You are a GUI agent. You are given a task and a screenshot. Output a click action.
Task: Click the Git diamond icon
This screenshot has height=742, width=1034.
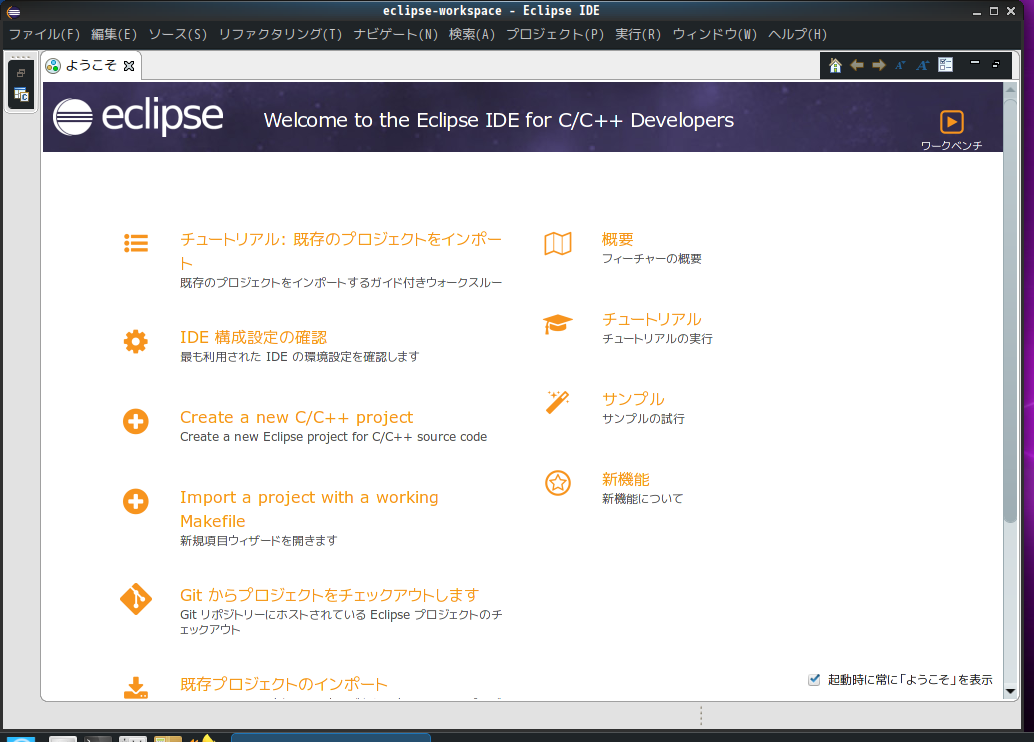coord(136,599)
